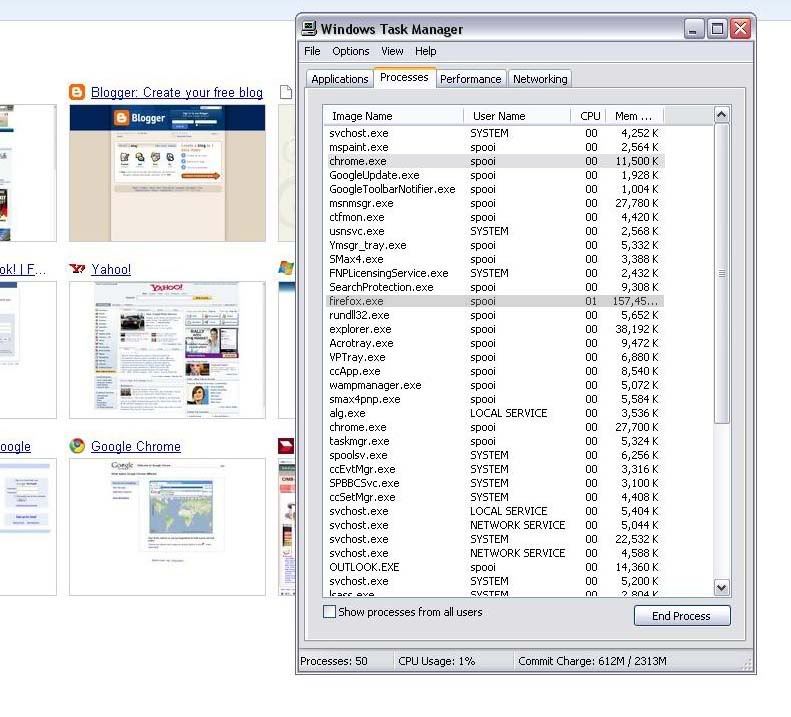The width and height of the screenshot is (791, 717).
Task: Select the GoogleUpdate.exe process
Action: pos(494,175)
